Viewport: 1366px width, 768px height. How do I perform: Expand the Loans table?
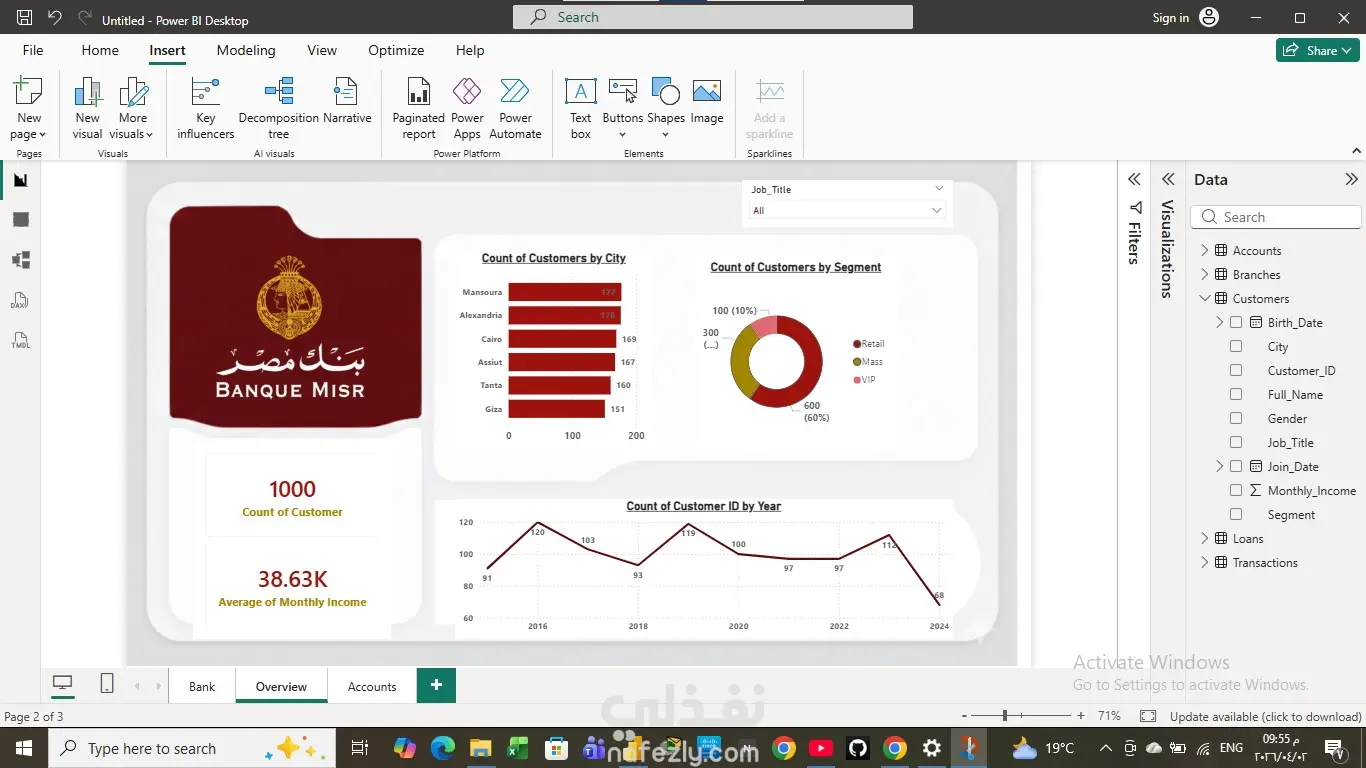coord(1204,539)
